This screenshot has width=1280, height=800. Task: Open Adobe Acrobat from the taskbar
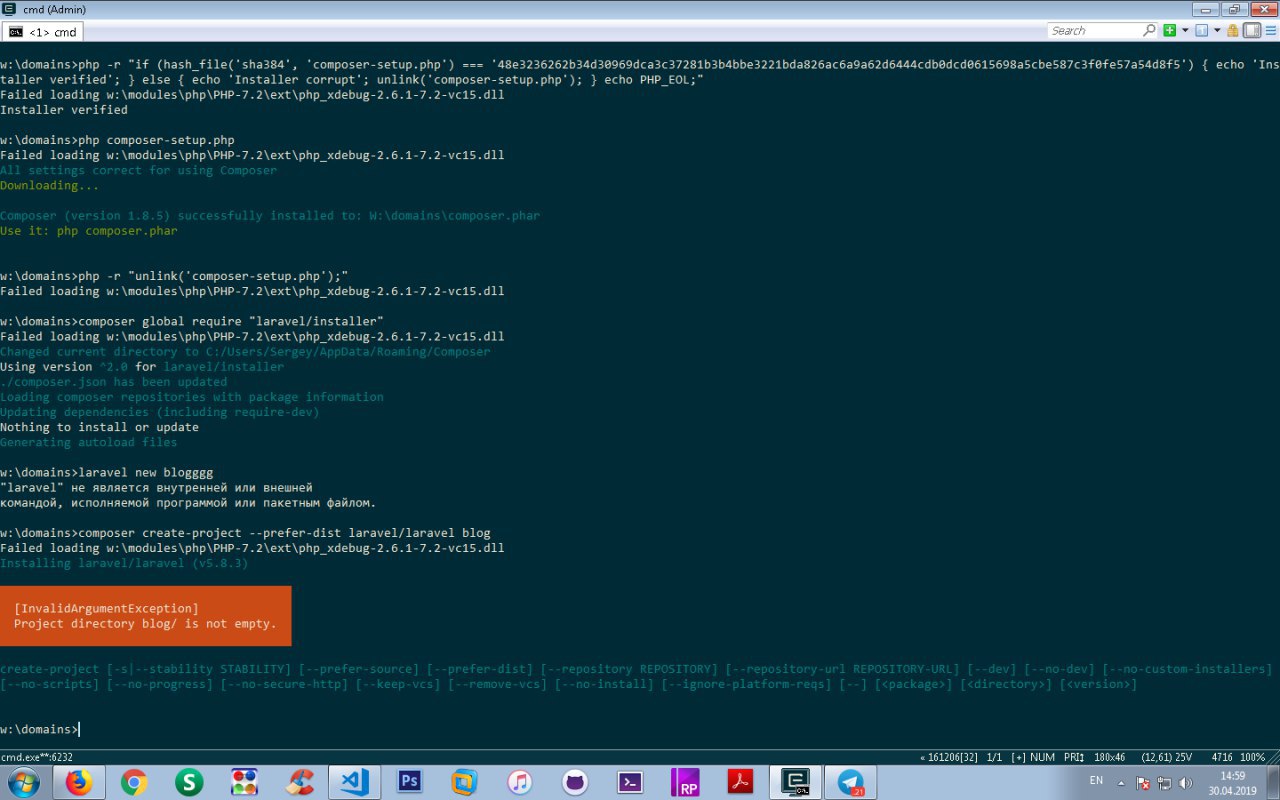click(x=741, y=782)
